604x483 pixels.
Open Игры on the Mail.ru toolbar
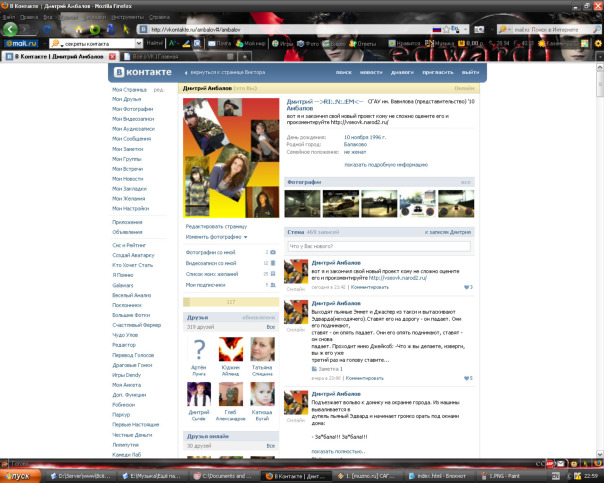coord(283,44)
